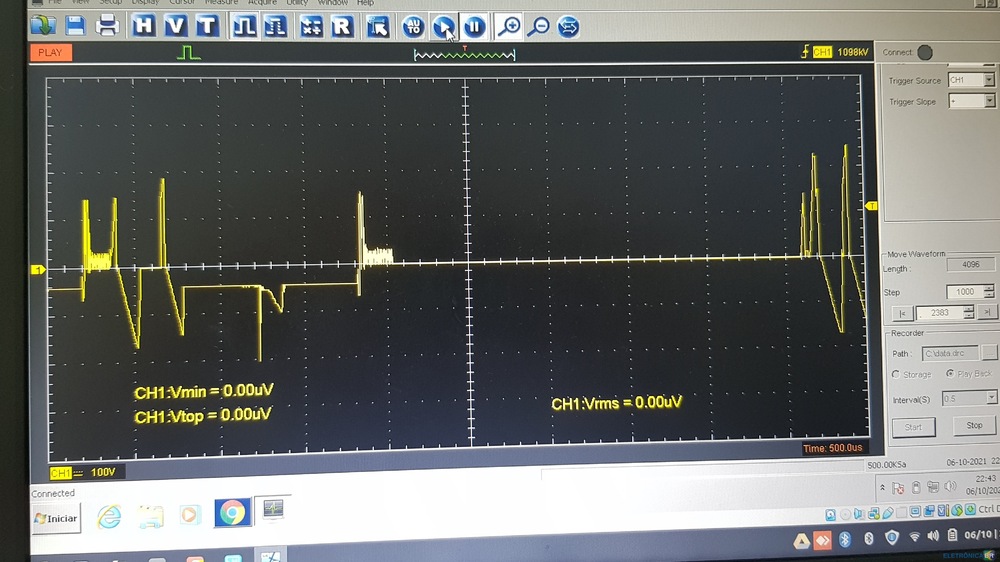Click the Bluetooth icon in system tray

[x=845, y=540]
